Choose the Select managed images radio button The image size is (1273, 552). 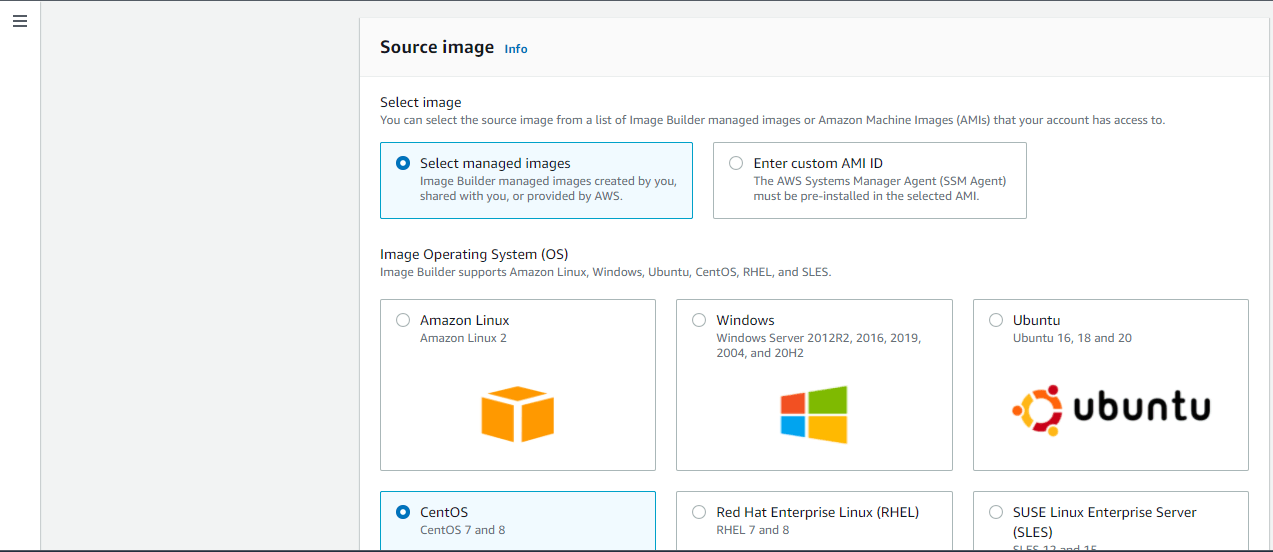click(x=403, y=163)
